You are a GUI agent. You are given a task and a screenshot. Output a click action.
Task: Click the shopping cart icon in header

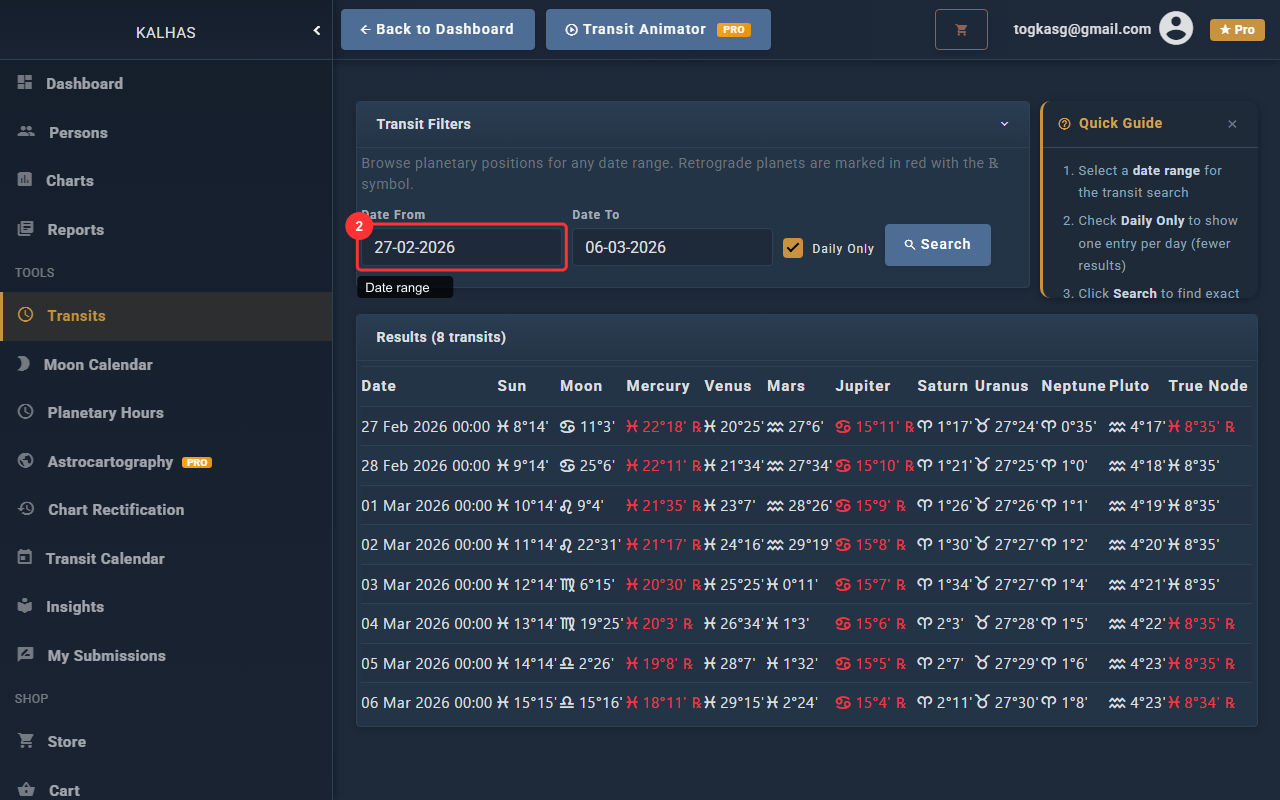tap(961, 30)
